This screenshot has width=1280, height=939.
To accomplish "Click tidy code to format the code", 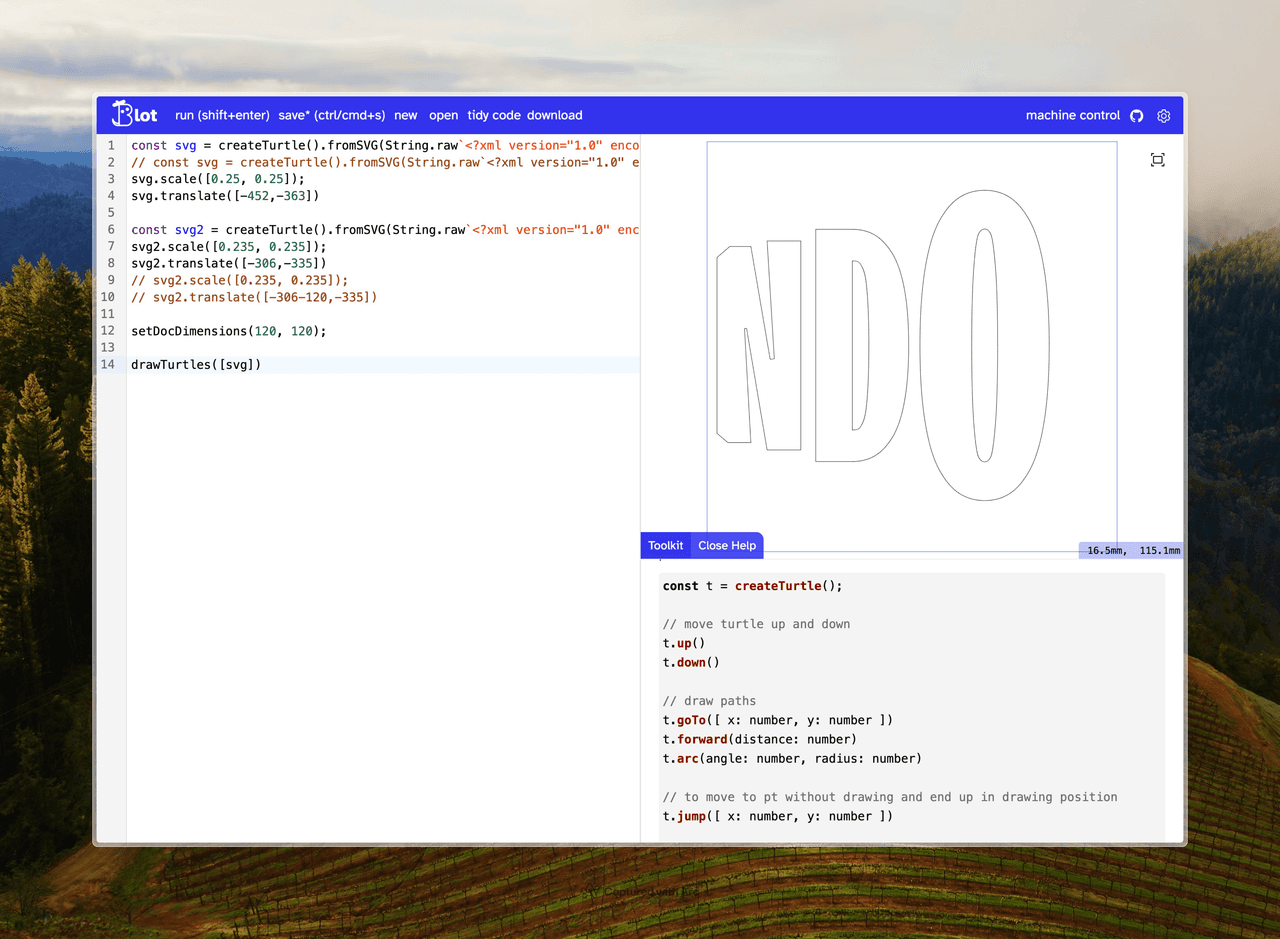I will 493,115.
